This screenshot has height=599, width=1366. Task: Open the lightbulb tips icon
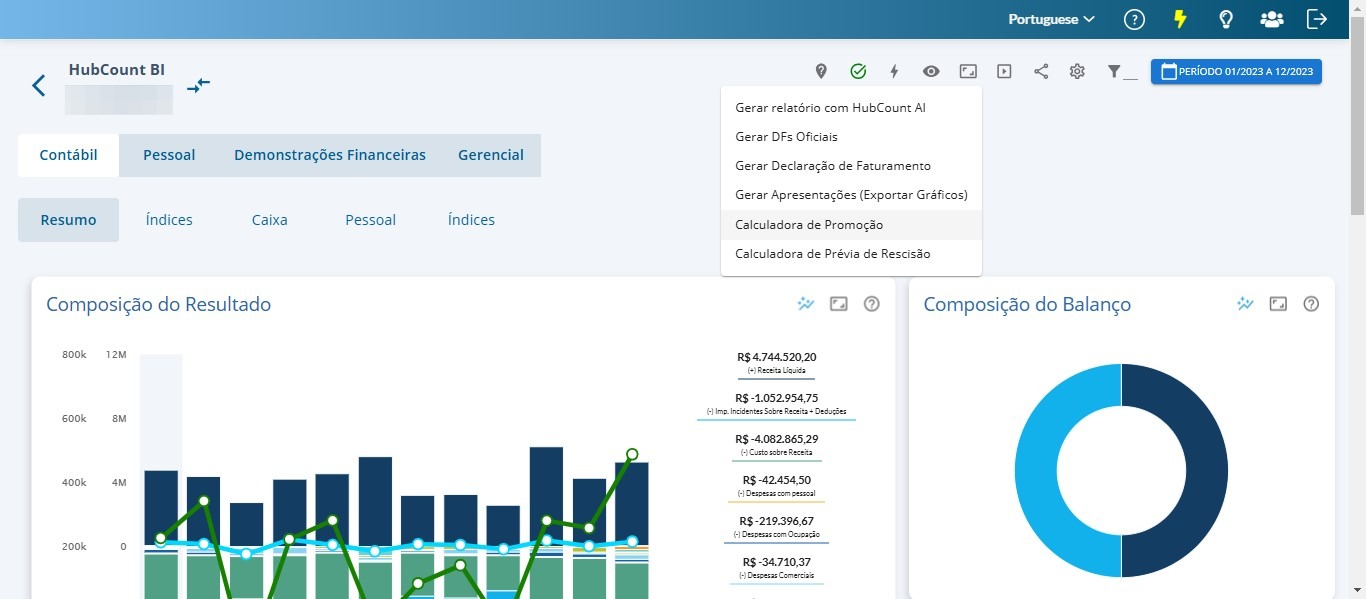click(1225, 19)
